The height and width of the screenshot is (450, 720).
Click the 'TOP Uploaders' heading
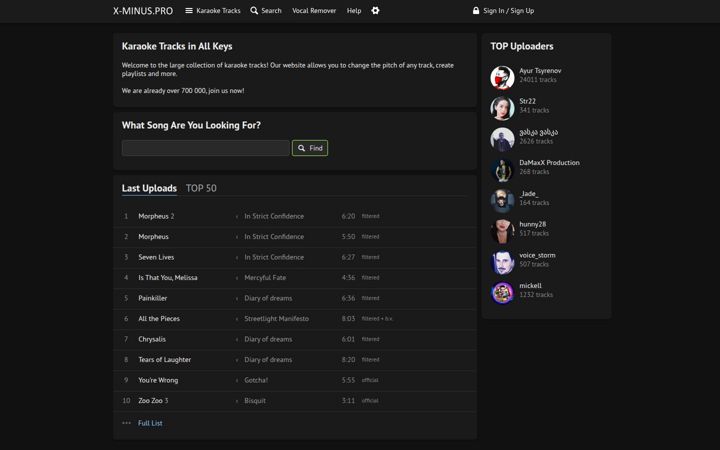tap(522, 46)
